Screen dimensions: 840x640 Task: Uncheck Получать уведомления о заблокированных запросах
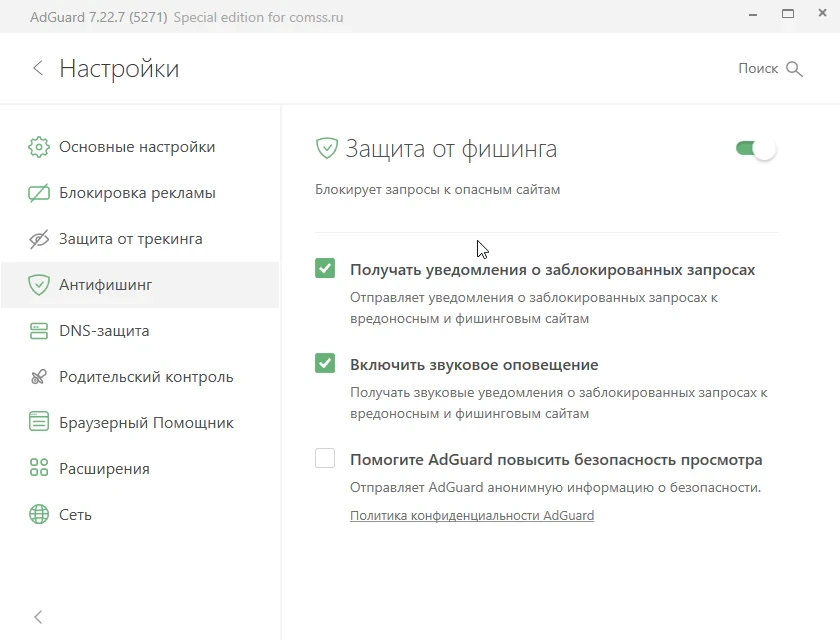[x=325, y=268]
